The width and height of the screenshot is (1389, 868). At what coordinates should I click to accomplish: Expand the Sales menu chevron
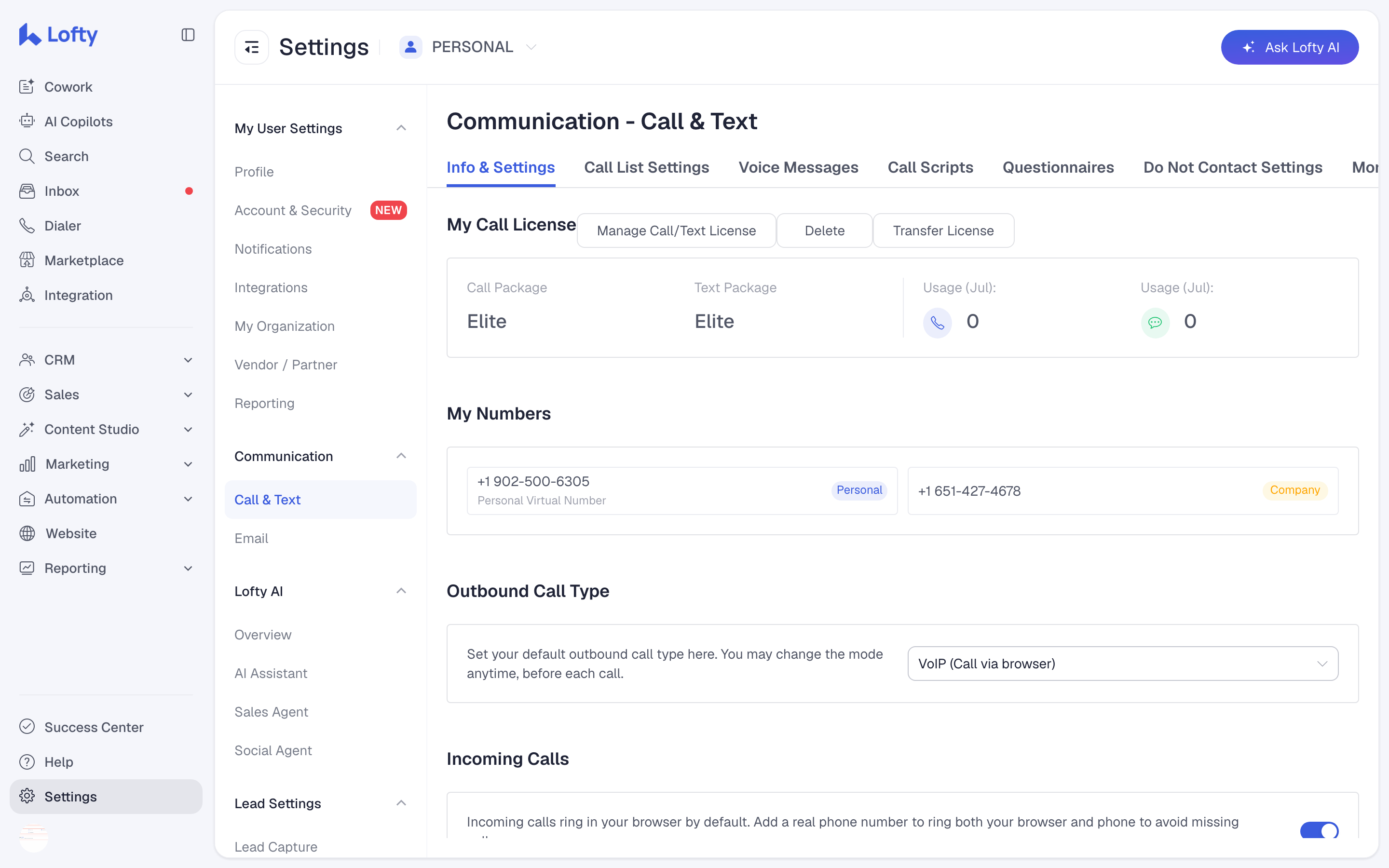[x=188, y=394]
